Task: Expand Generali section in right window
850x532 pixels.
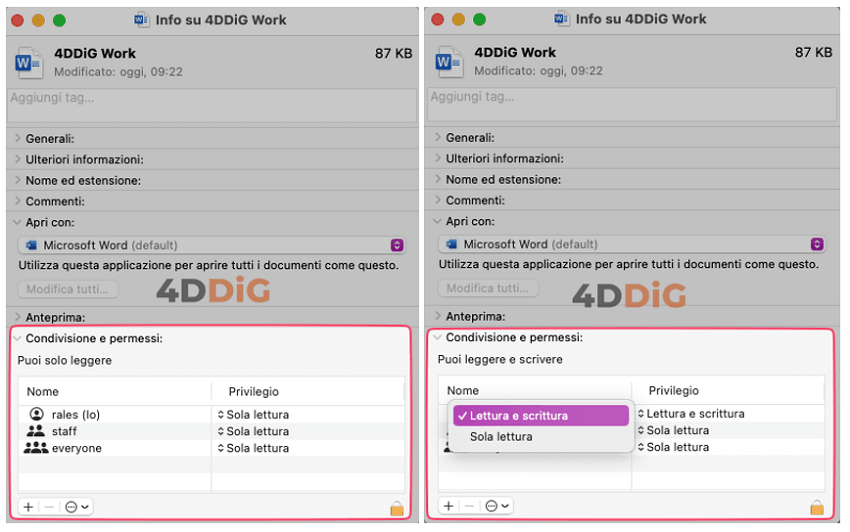Action: (437, 137)
